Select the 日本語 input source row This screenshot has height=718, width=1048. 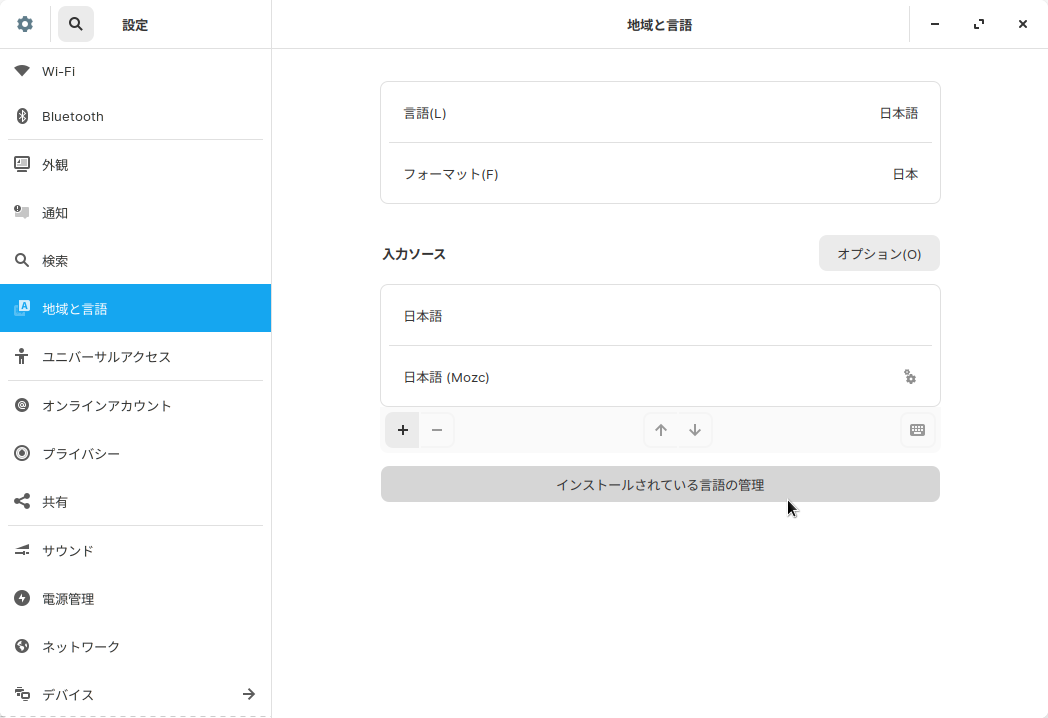pyautogui.click(x=660, y=316)
